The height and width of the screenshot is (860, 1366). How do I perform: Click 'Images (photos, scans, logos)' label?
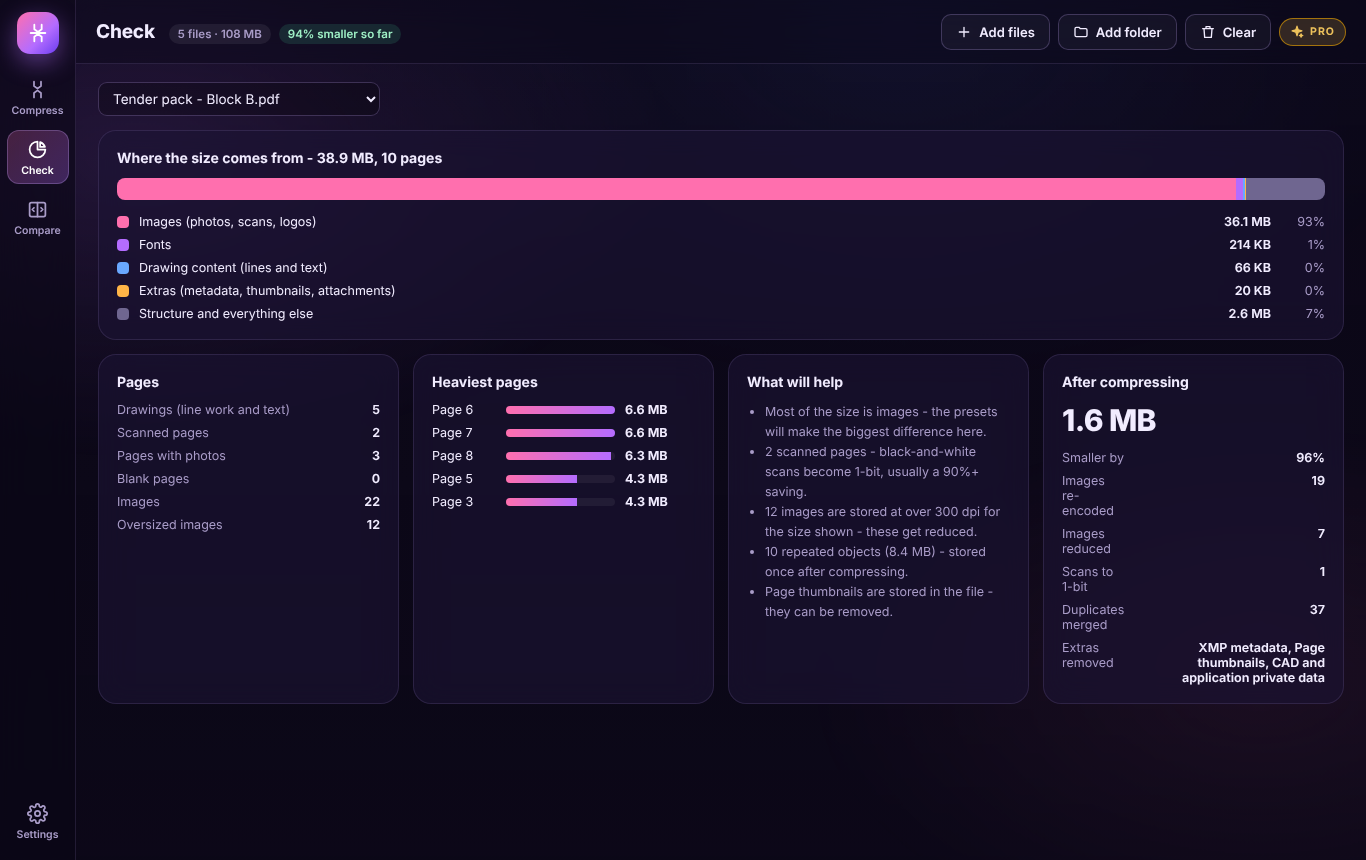pyautogui.click(x=227, y=222)
